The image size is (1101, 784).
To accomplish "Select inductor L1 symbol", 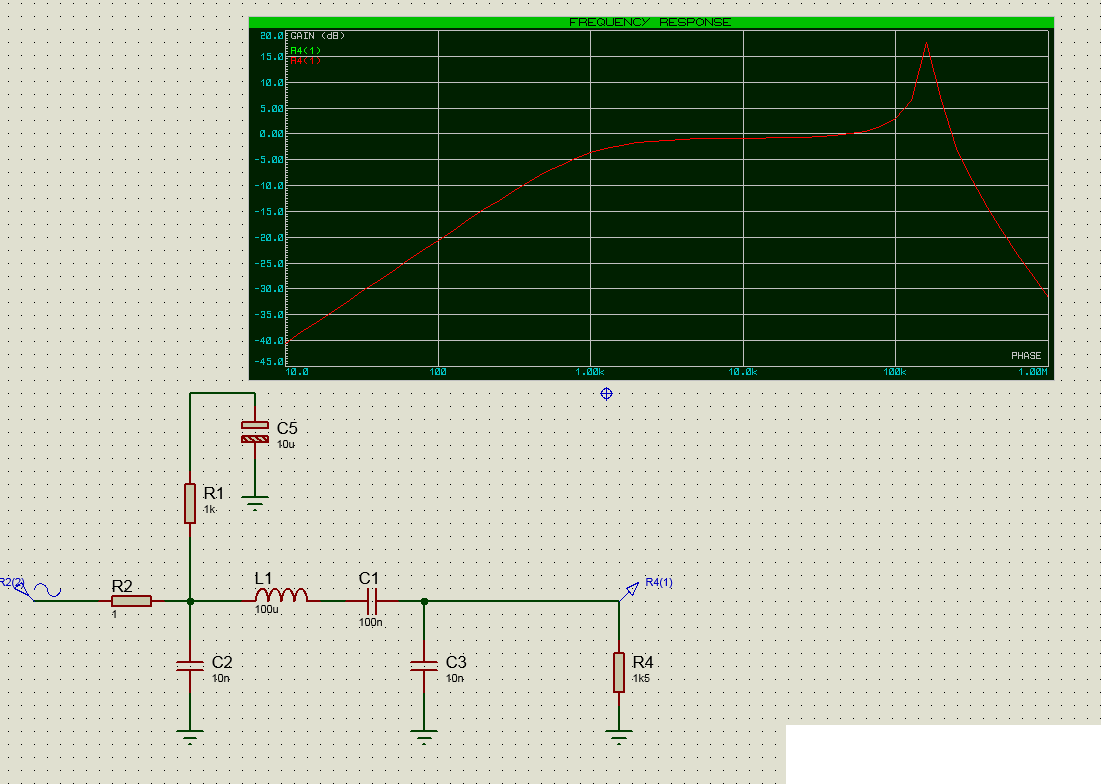I will click(281, 596).
